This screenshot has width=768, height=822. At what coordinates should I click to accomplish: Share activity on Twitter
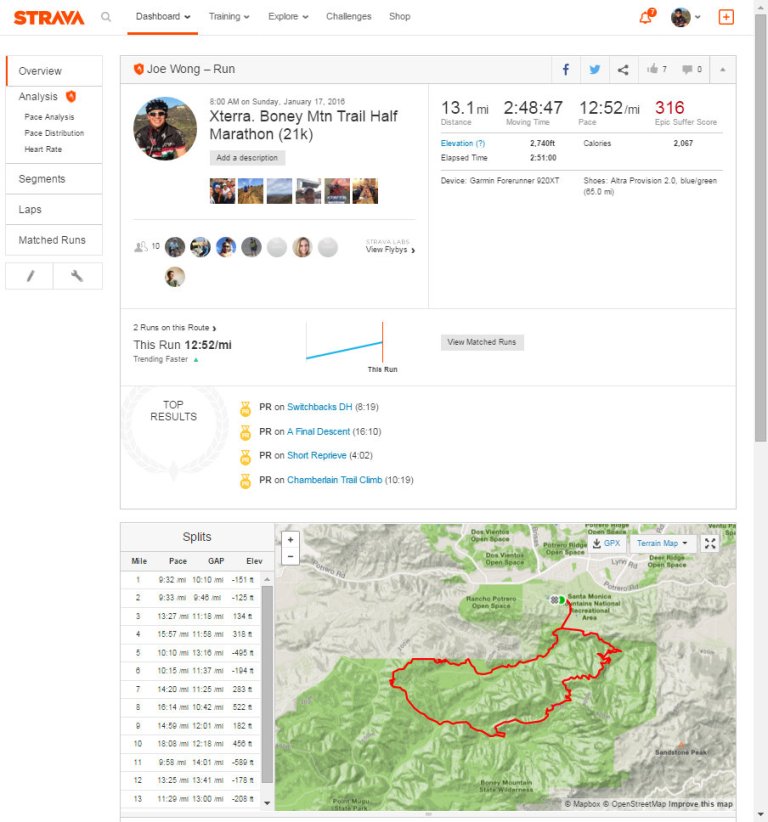pyautogui.click(x=595, y=70)
